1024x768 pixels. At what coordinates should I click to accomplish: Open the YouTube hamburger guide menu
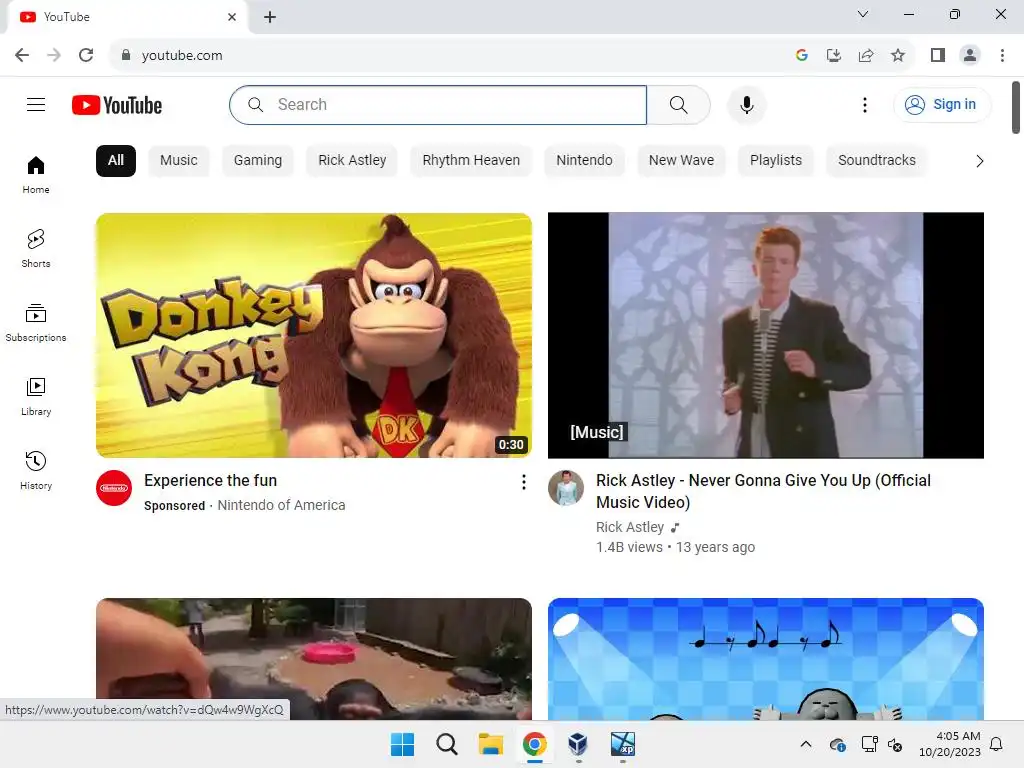click(x=36, y=104)
